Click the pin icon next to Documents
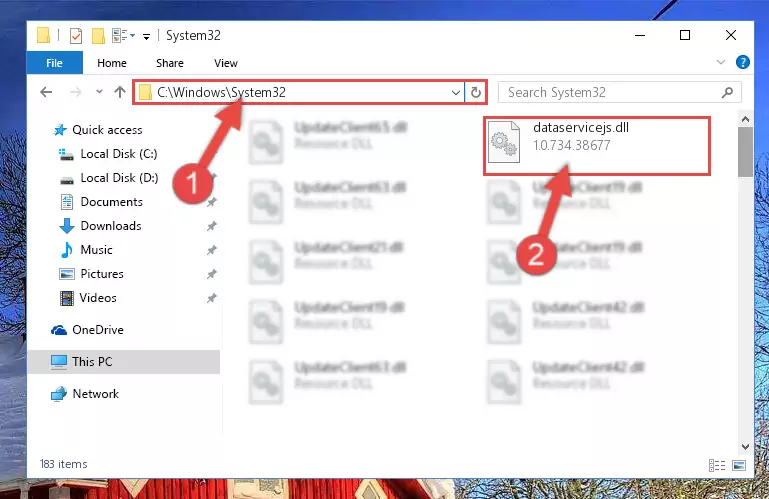 coord(211,202)
